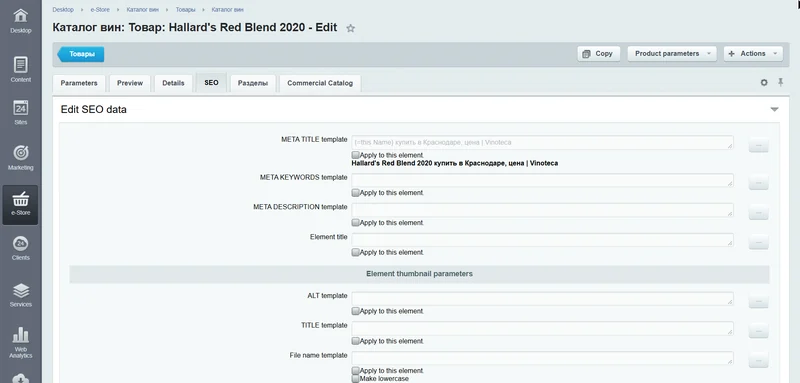This screenshot has width=800, height=383.
Task: Open the Content section in sidebar
Action: point(20,69)
